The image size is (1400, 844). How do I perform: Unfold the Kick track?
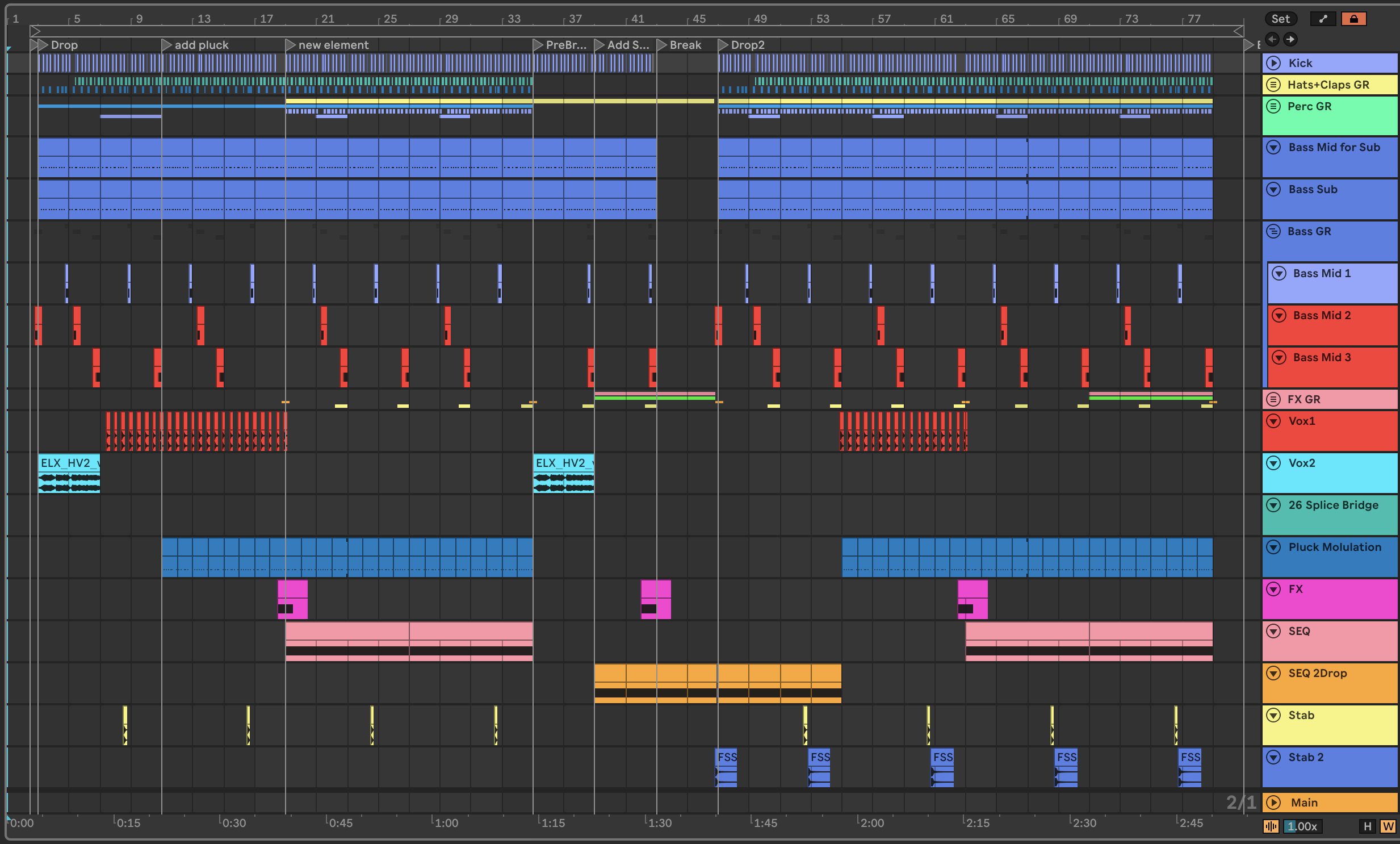(1273, 63)
